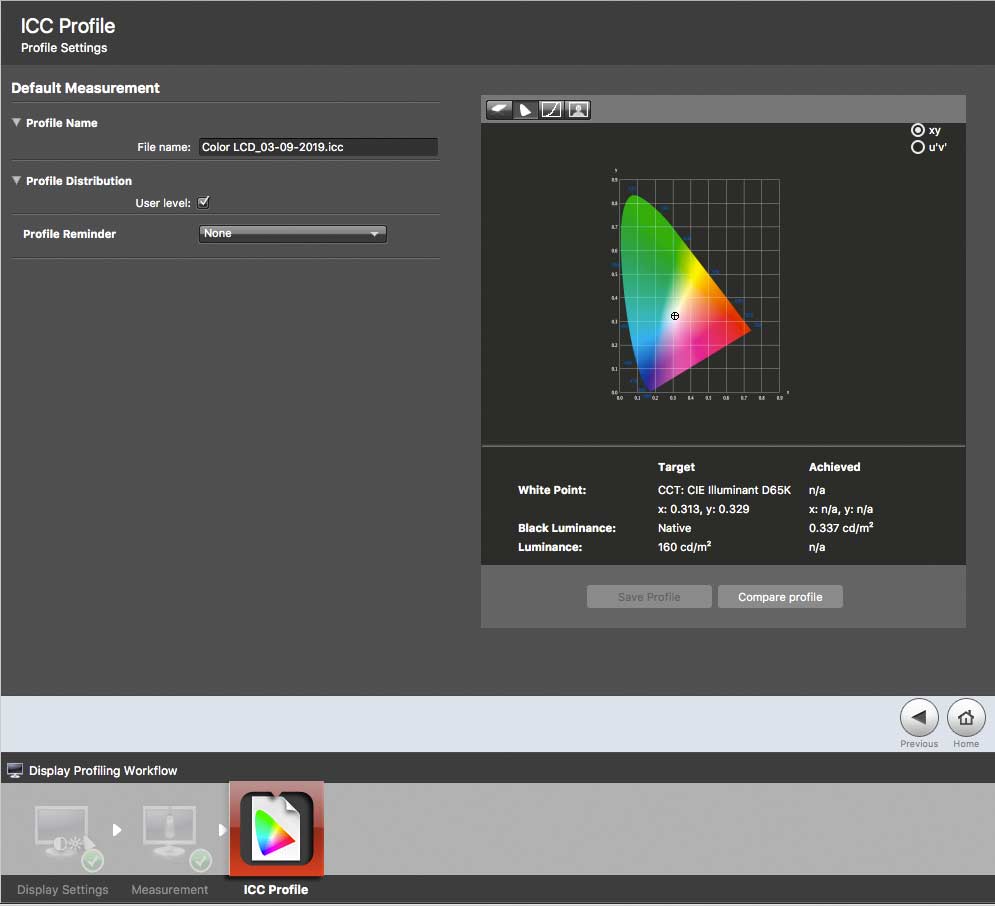Show the tone curves view icon
Viewport: 995px width, 906px height.
coord(551,110)
